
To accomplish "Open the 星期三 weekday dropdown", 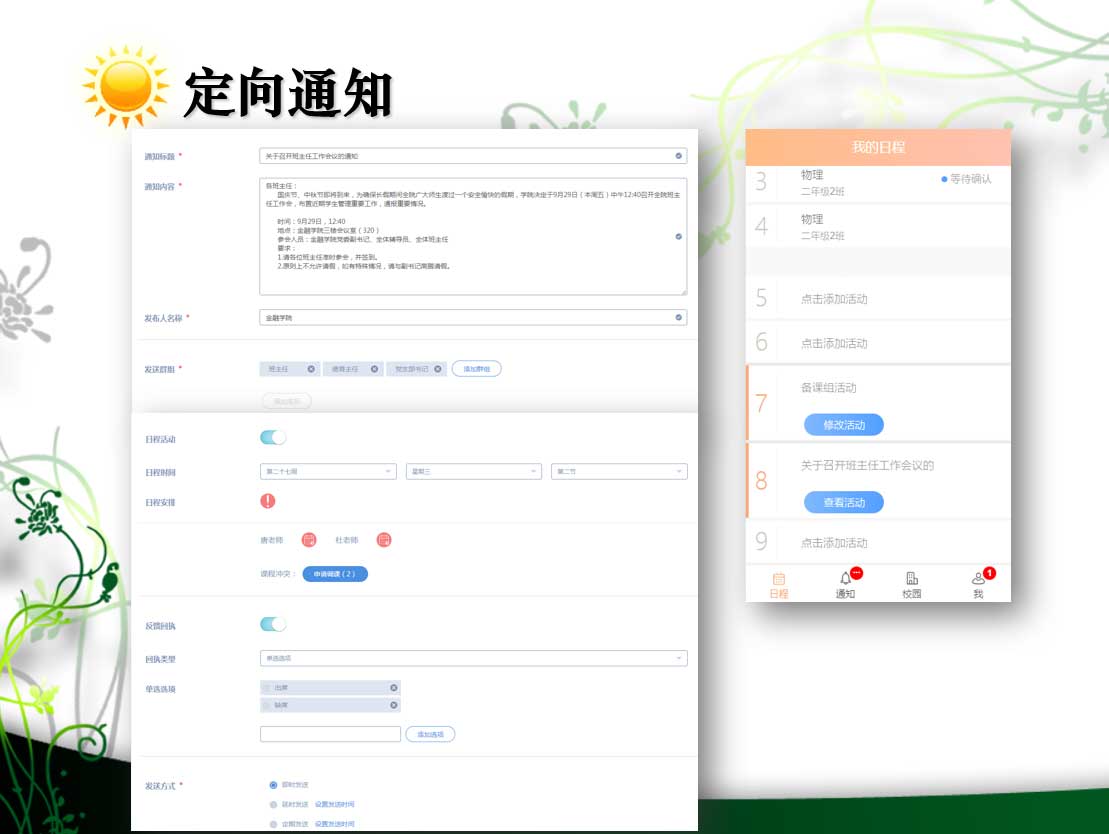I will point(473,471).
